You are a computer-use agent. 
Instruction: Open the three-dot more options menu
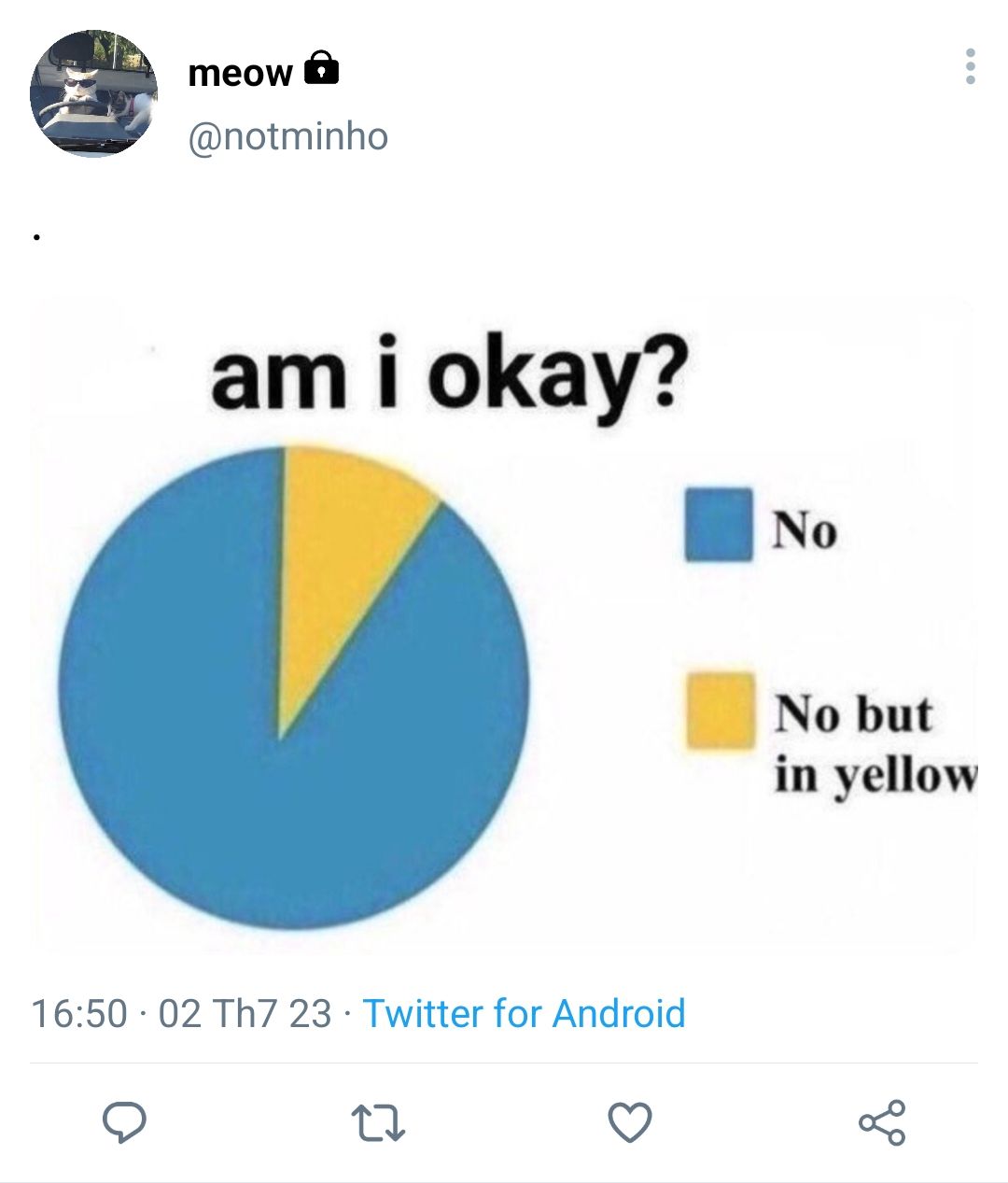point(971,67)
